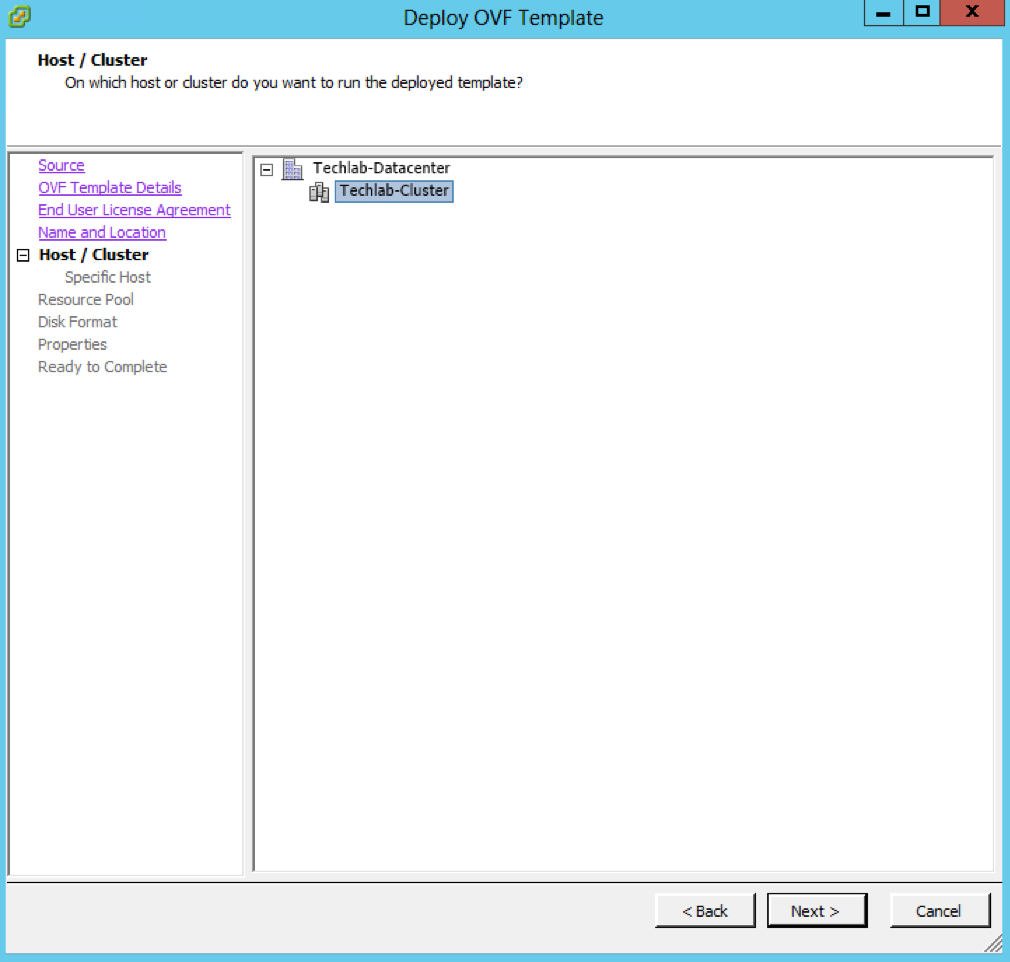Open the OVF Template Details step
The height and width of the screenshot is (962, 1010).
click(110, 188)
